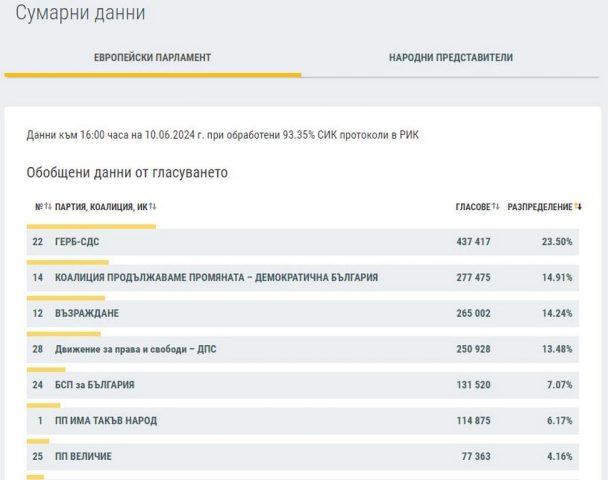Click the ГЛАСОВЕ column header
Viewport: 608px width, 480px height.
pos(472,207)
